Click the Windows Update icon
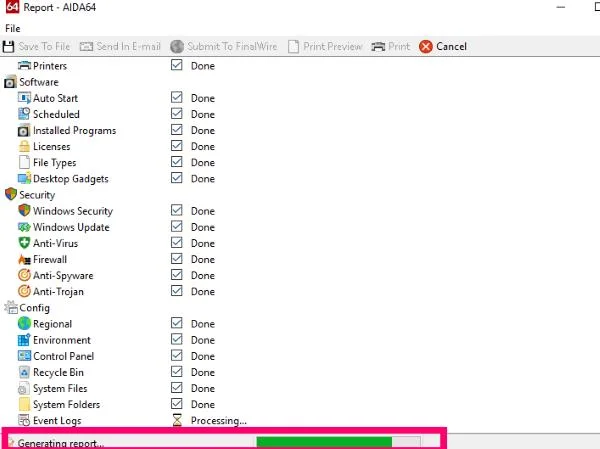 (24, 227)
